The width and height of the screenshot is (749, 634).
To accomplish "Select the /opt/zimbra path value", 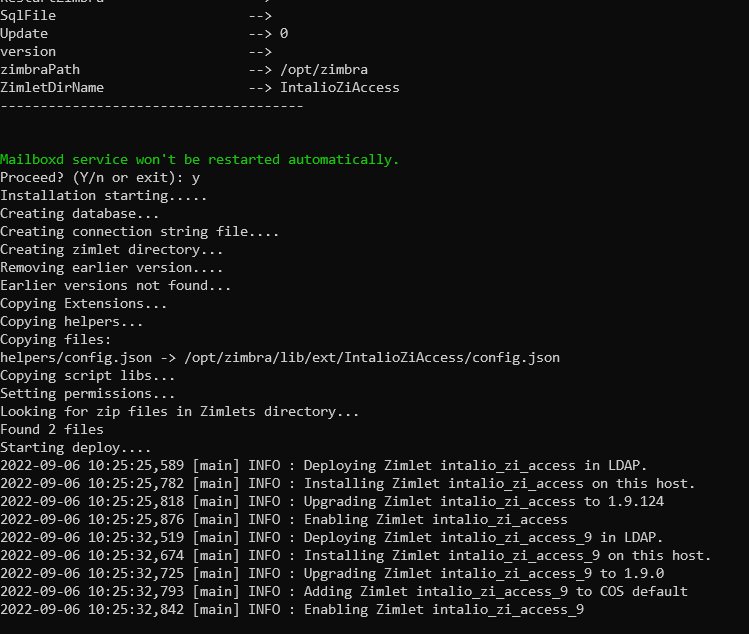I will click(x=324, y=70).
